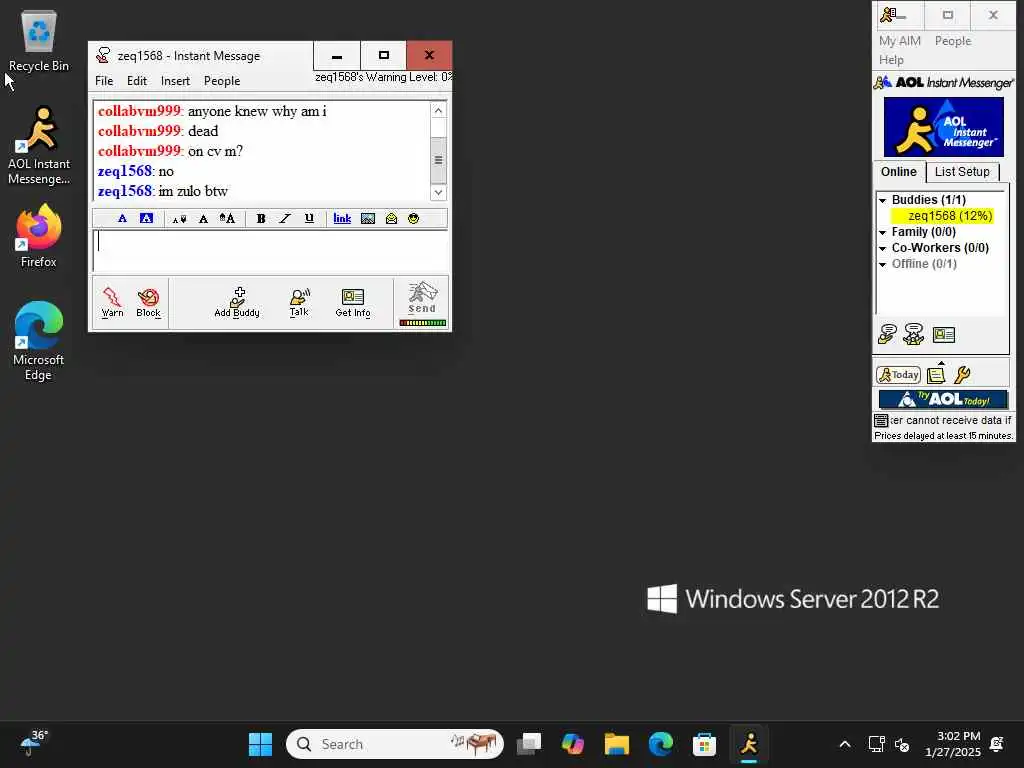Open the Windows Start button
1024x768 pixels.
click(x=260, y=744)
